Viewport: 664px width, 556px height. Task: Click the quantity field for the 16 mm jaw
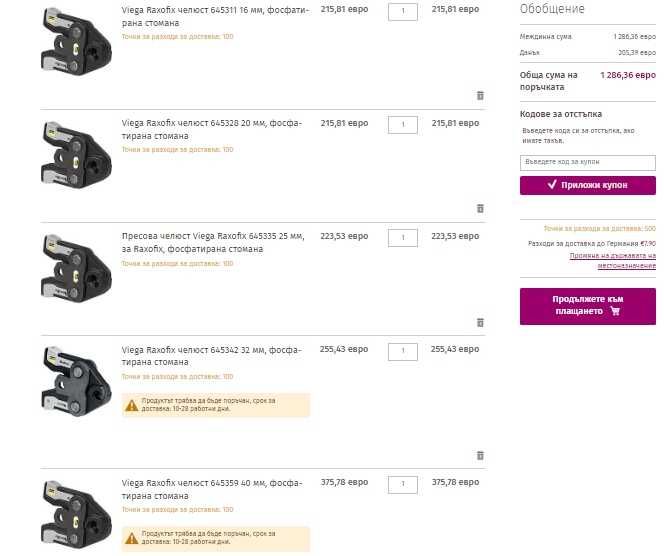click(402, 11)
